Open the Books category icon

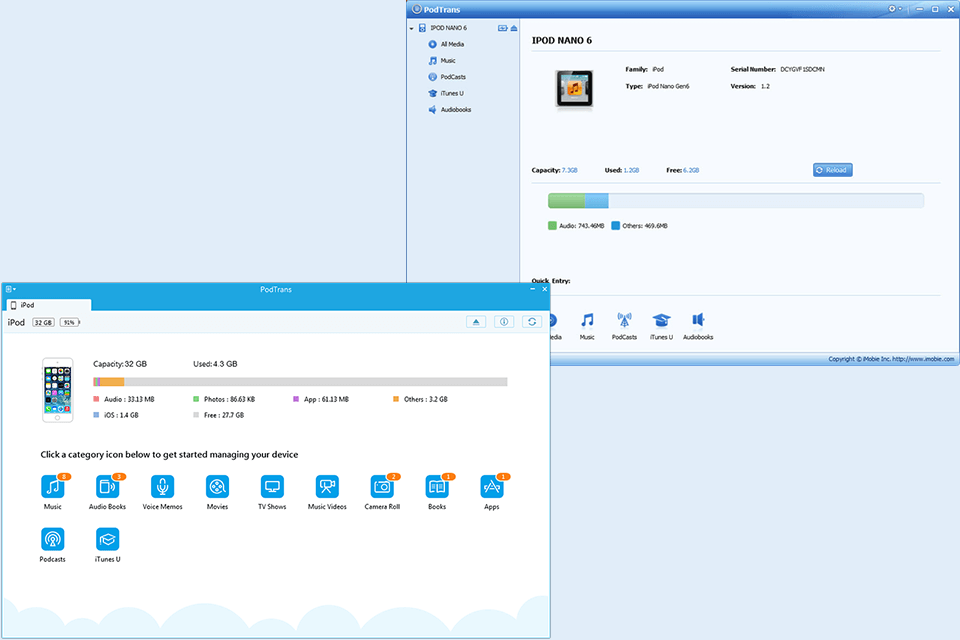[x=437, y=487]
